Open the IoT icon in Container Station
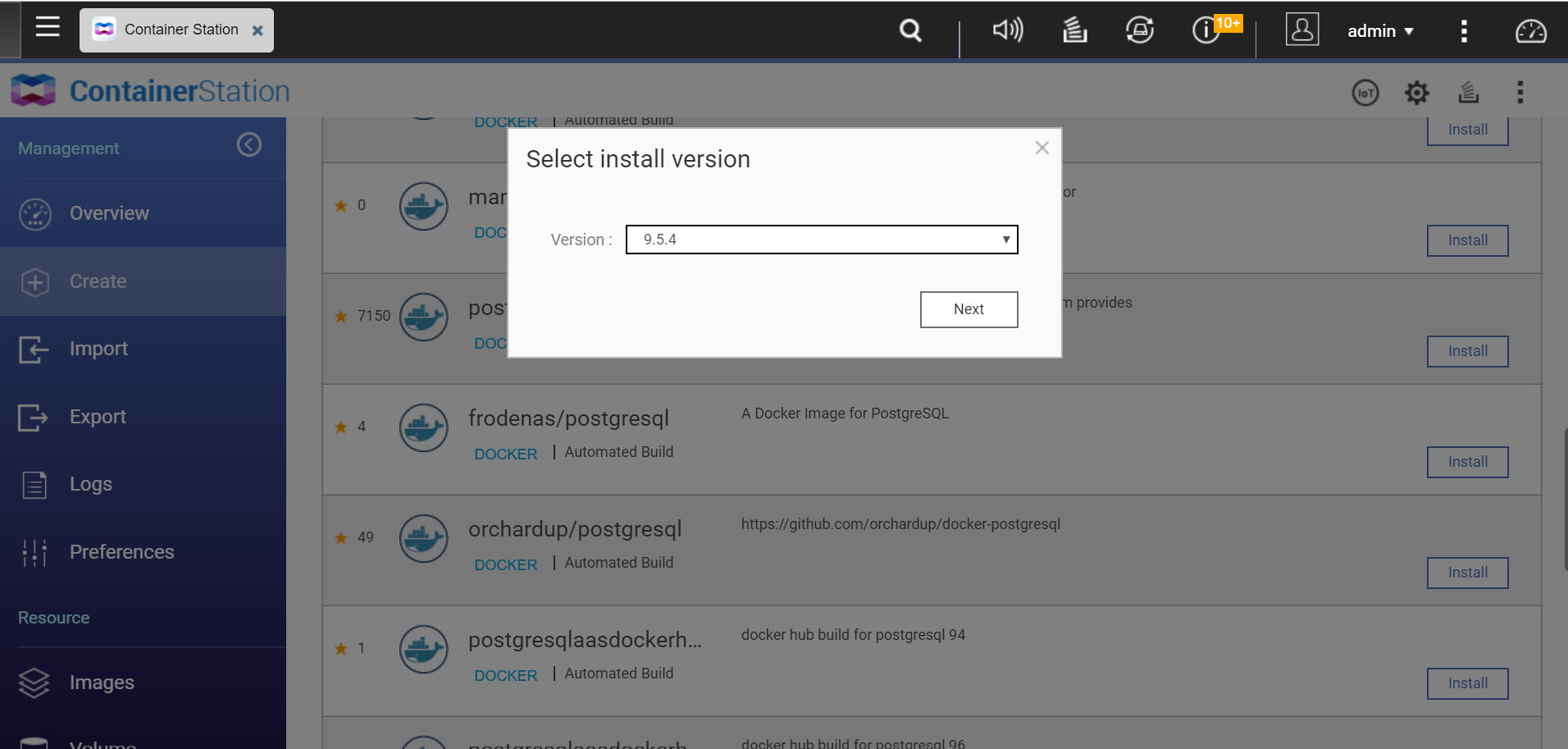 tap(1365, 93)
